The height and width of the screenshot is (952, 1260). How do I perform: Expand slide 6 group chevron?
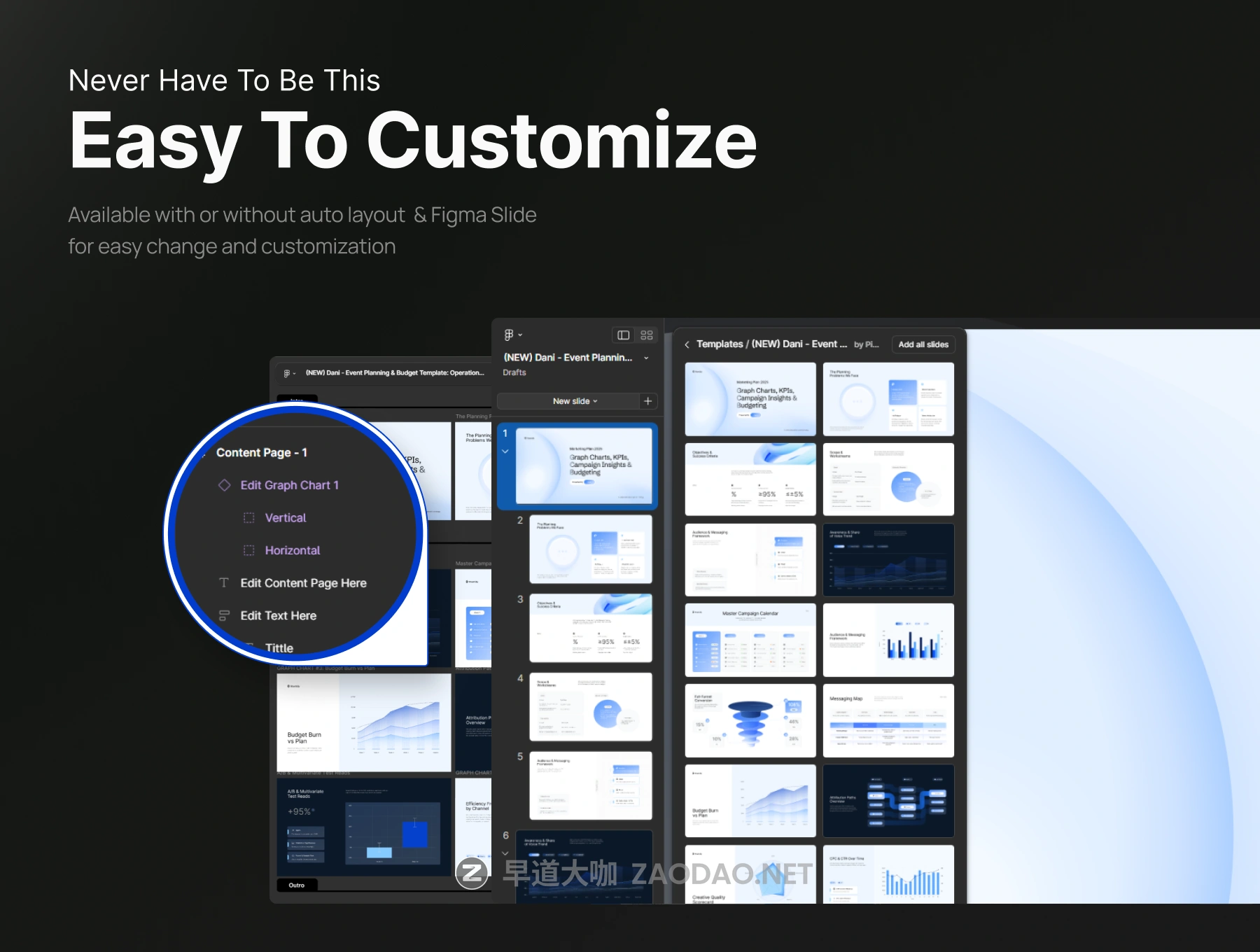click(x=505, y=853)
